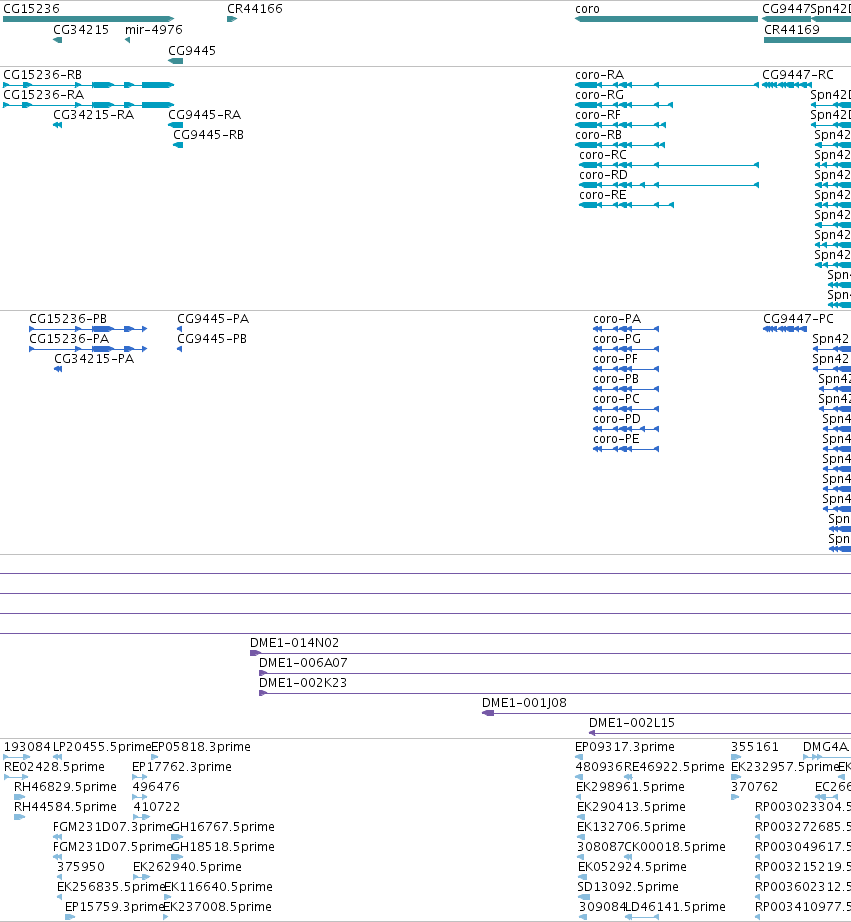Select the DME1-014N02 clone label
The image size is (851, 922).
[295, 643]
